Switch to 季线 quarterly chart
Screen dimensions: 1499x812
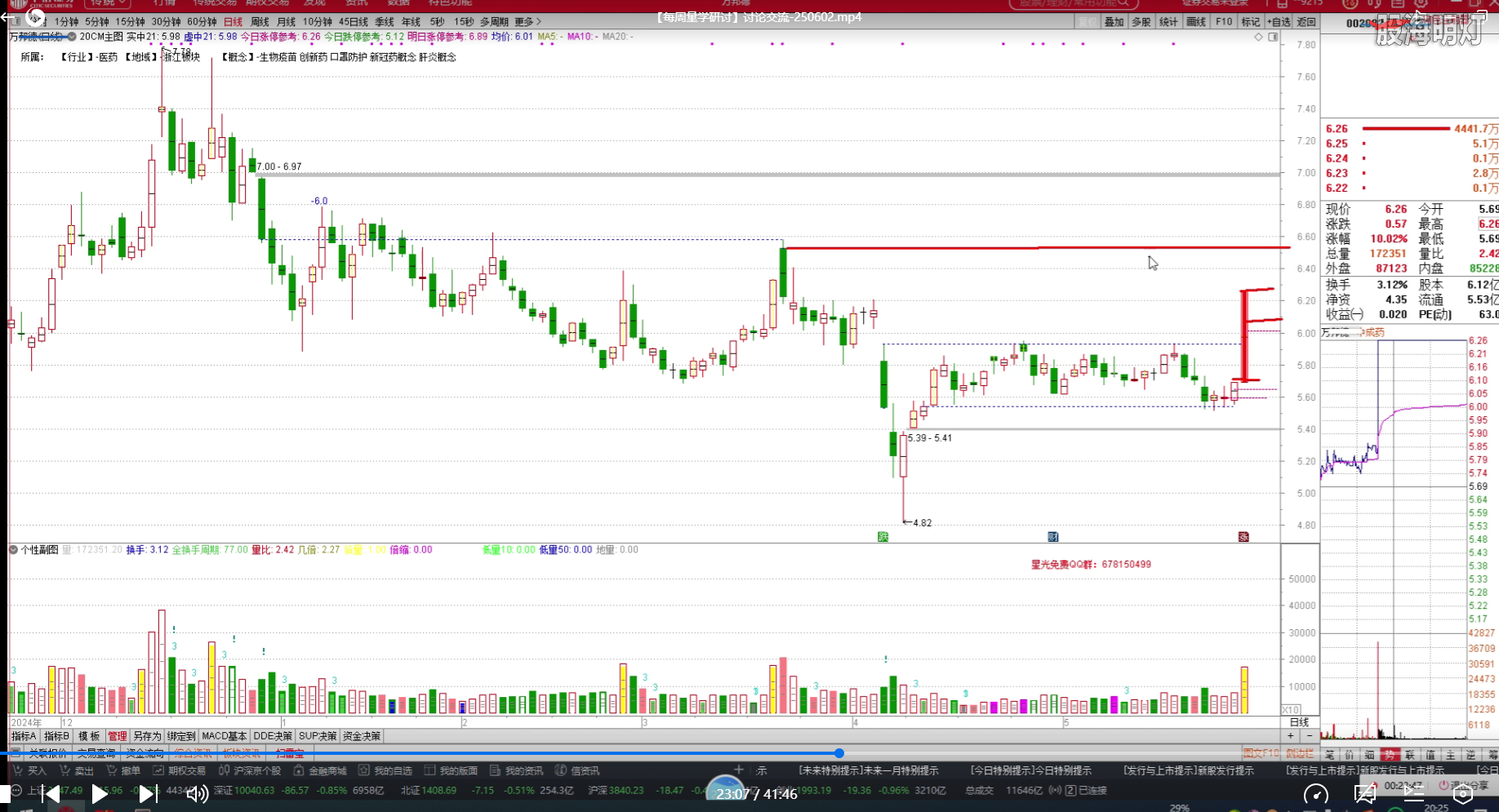pos(385,22)
